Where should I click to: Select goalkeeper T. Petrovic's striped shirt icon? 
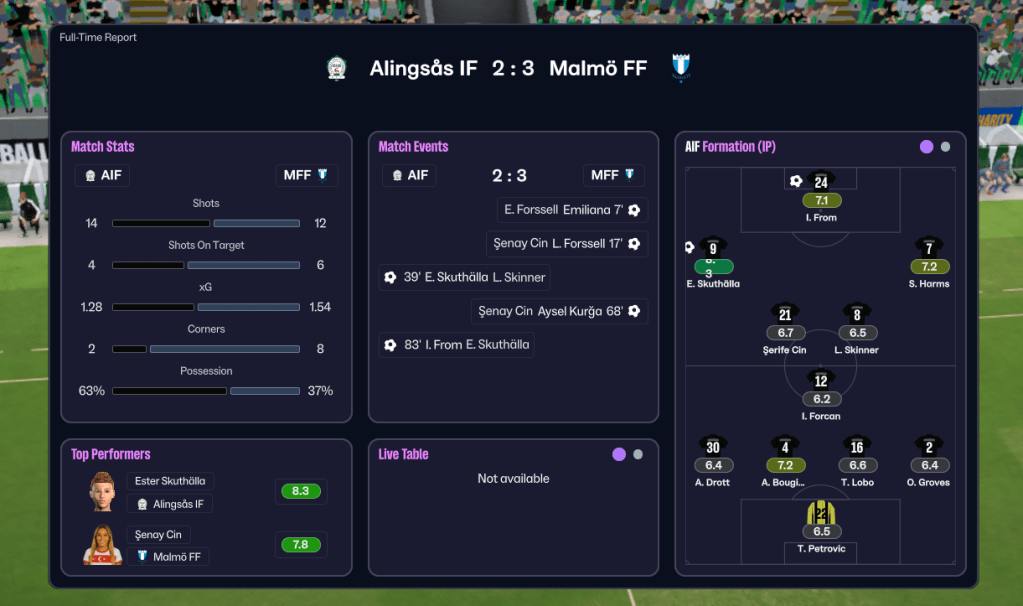point(821,513)
